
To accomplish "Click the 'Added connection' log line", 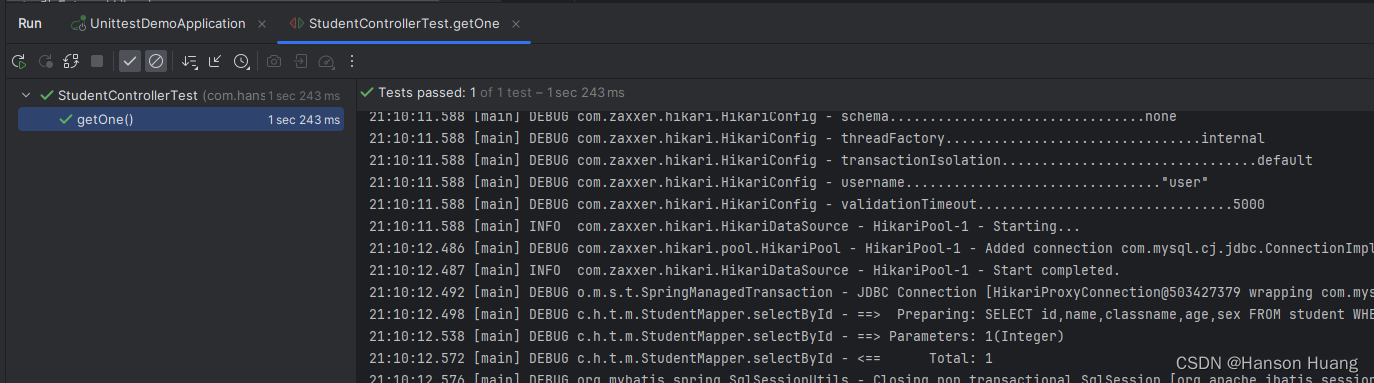I will [870, 248].
